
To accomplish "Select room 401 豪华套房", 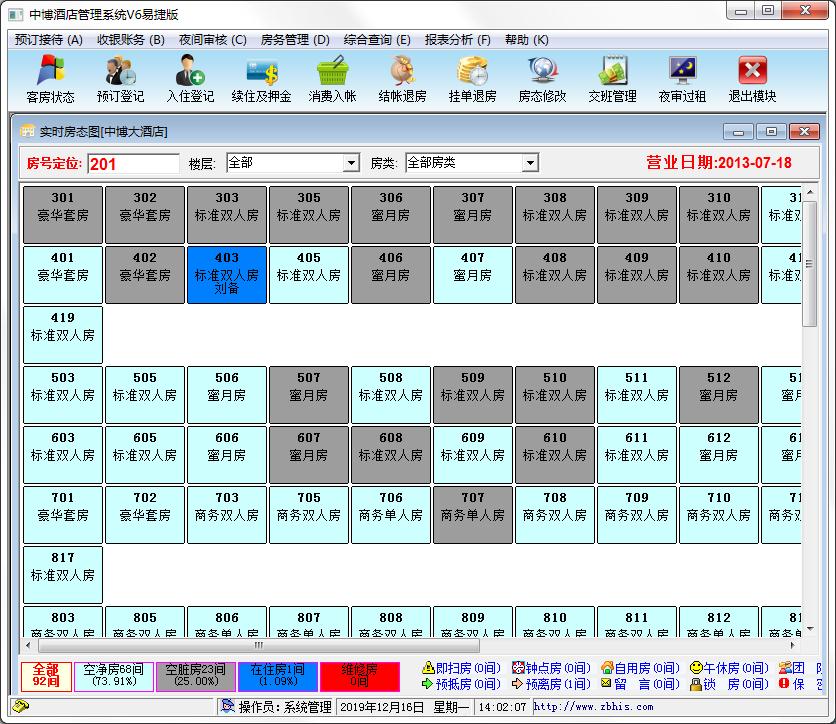I will click(x=63, y=275).
